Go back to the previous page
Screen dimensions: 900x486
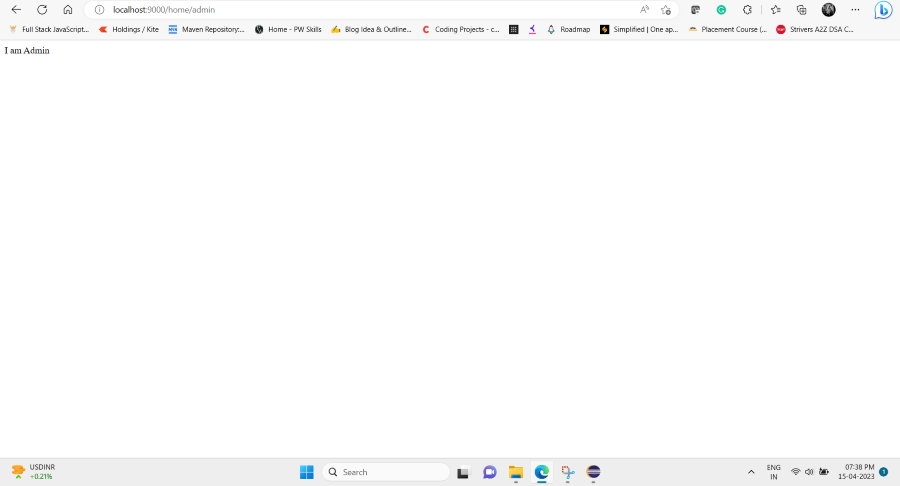(x=16, y=10)
